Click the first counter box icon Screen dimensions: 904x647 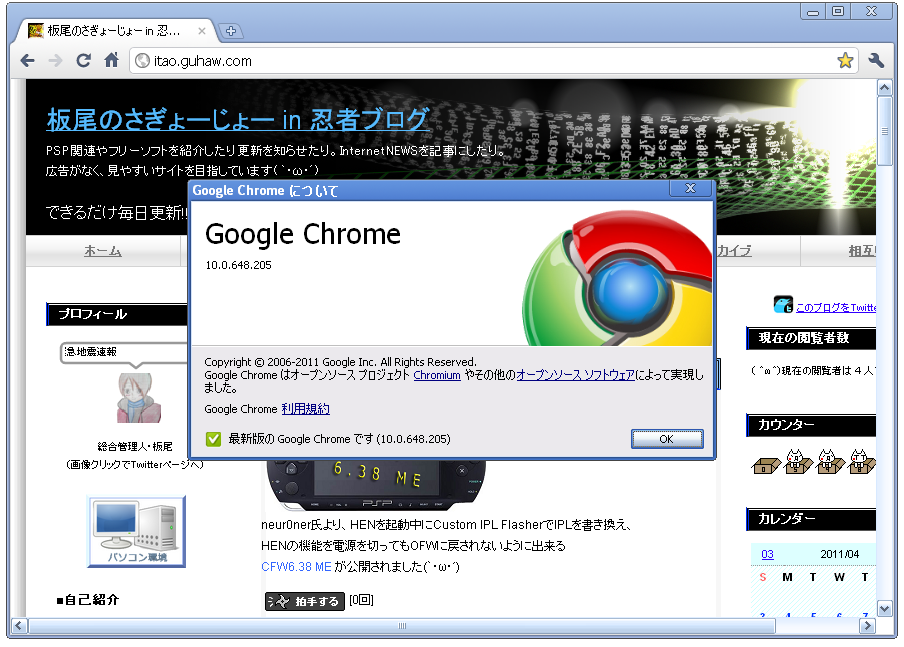click(x=766, y=464)
